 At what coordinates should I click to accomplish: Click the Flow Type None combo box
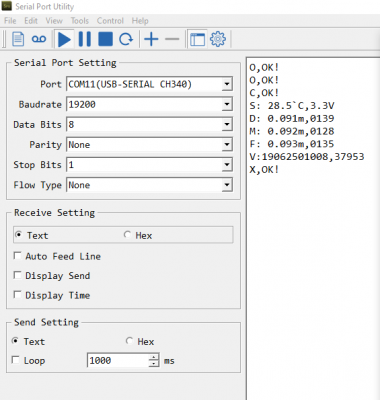(149, 185)
